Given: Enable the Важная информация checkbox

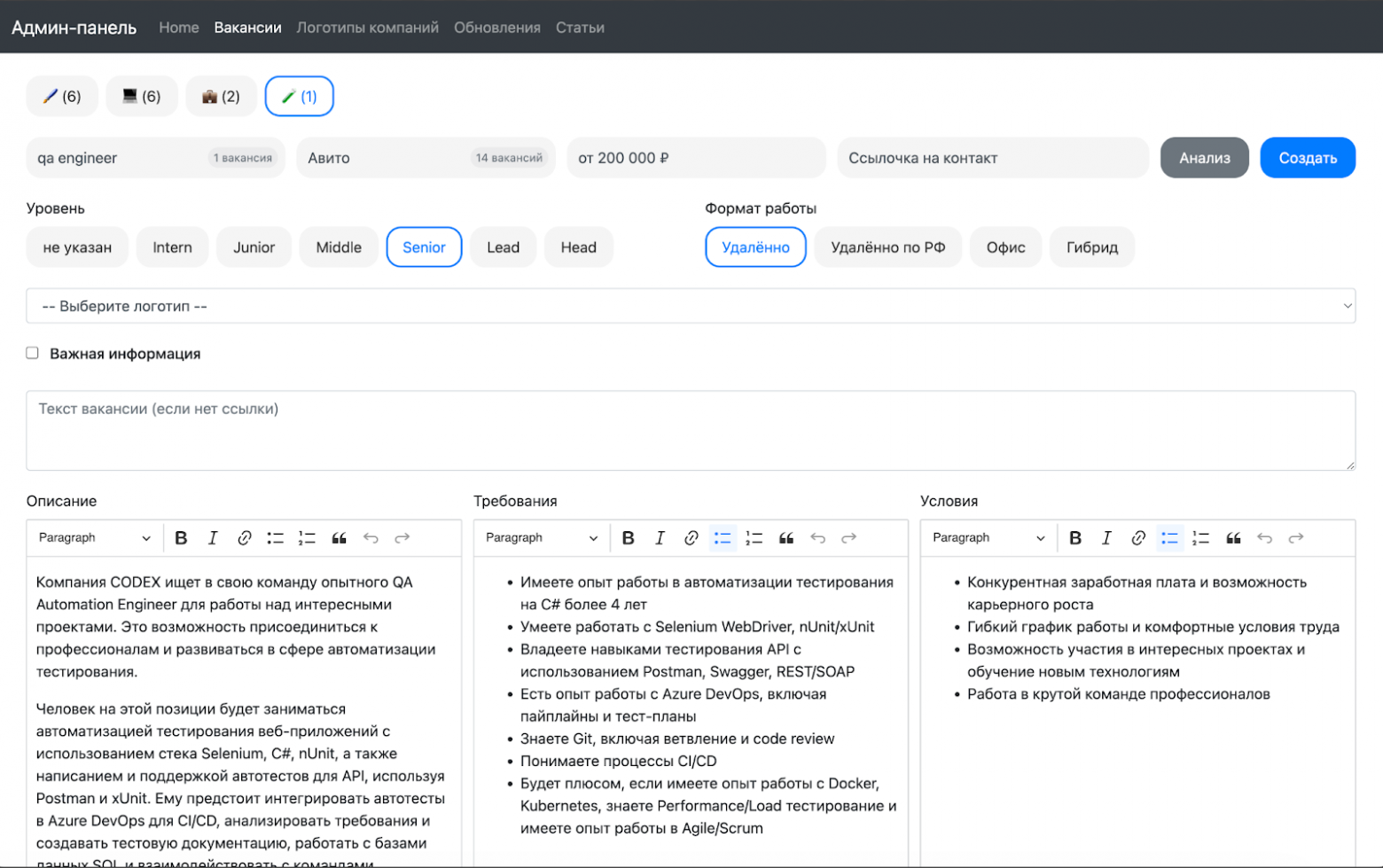Looking at the screenshot, I should [32, 353].
